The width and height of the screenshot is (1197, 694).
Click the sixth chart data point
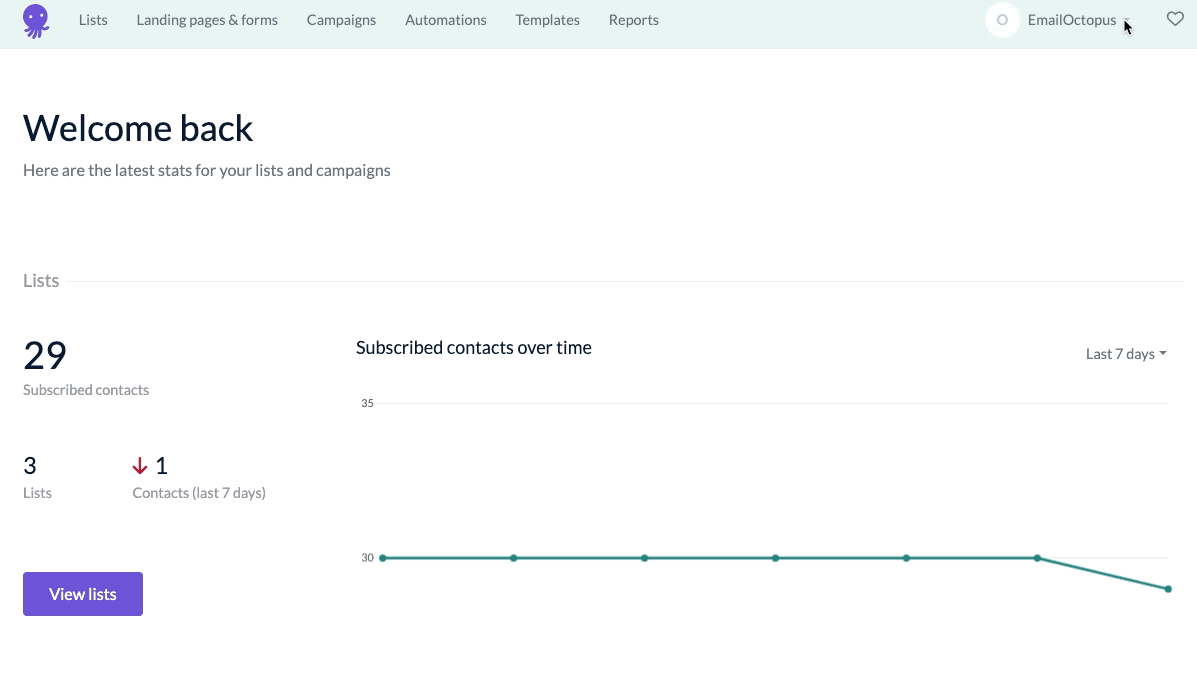click(x=1037, y=558)
